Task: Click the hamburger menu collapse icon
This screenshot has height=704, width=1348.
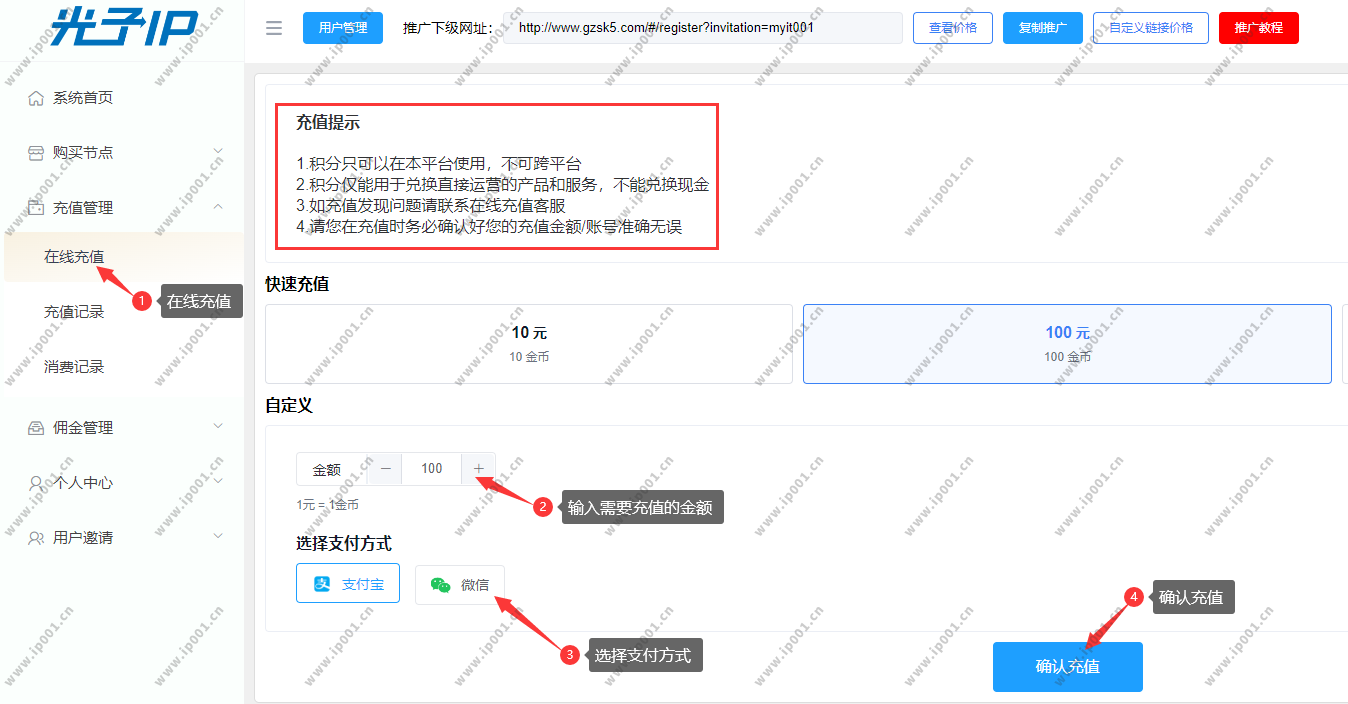Action: (x=274, y=28)
